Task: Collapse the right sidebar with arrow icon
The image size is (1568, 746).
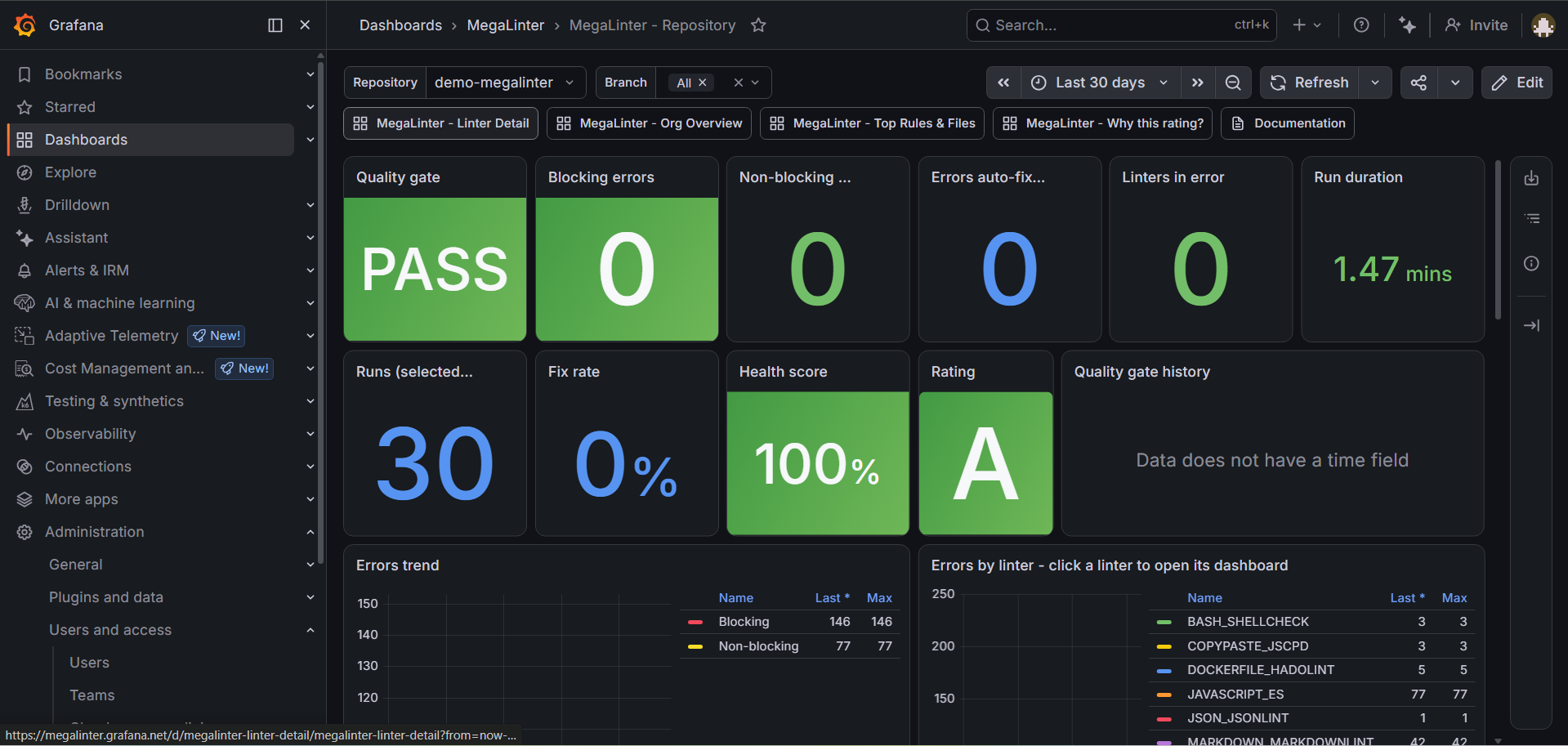Action: [x=1531, y=325]
